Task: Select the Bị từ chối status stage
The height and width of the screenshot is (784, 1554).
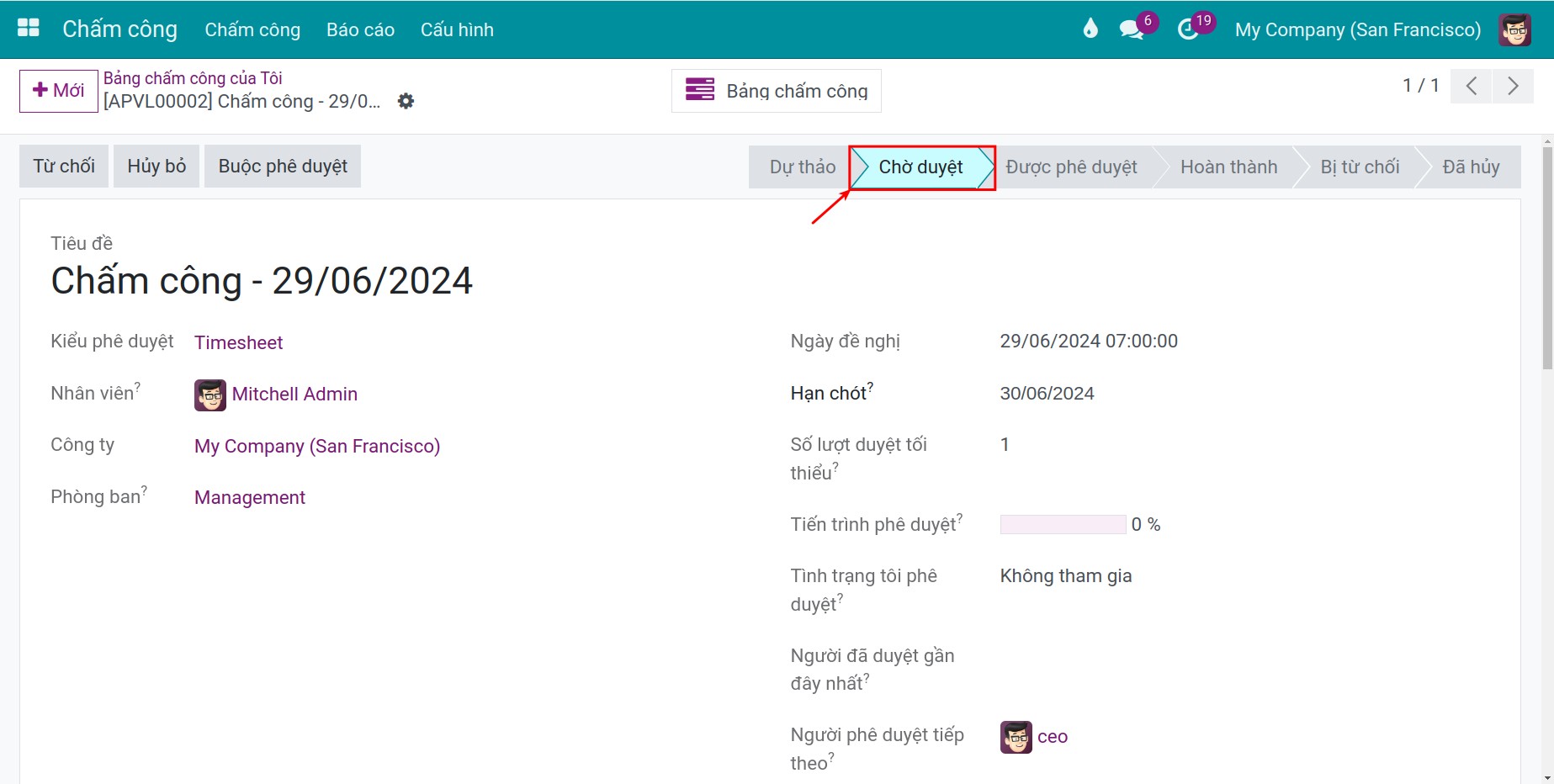Action: (x=1360, y=167)
